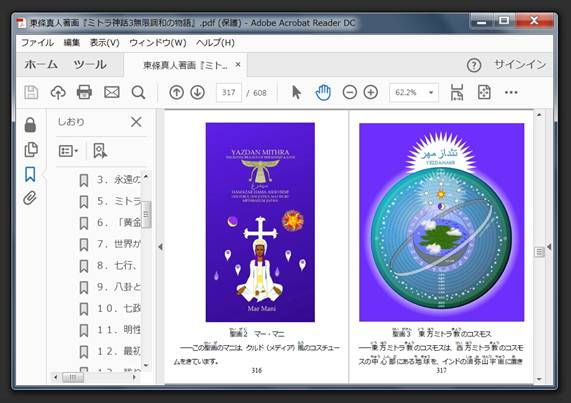Select bookmark 8. 七行、
The height and width of the screenshot is (403, 571).
[110, 266]
